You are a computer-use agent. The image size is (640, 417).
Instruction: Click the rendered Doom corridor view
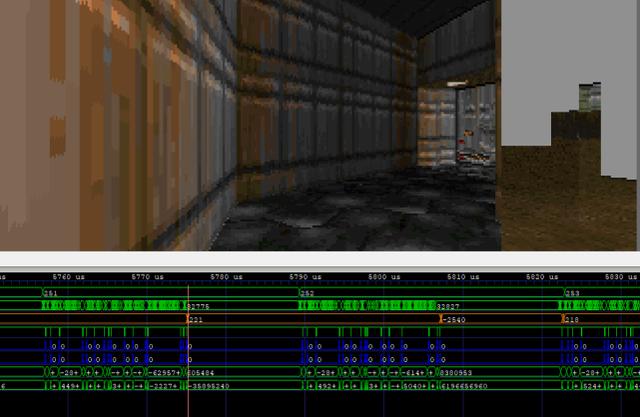(x=249, y=125)
